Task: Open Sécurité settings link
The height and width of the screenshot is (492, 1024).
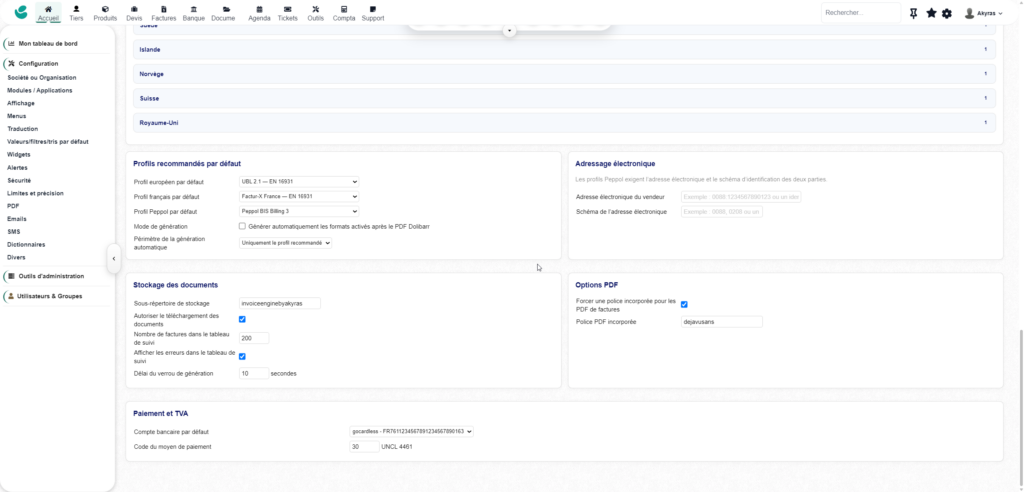Action: [x=19, y=180]
